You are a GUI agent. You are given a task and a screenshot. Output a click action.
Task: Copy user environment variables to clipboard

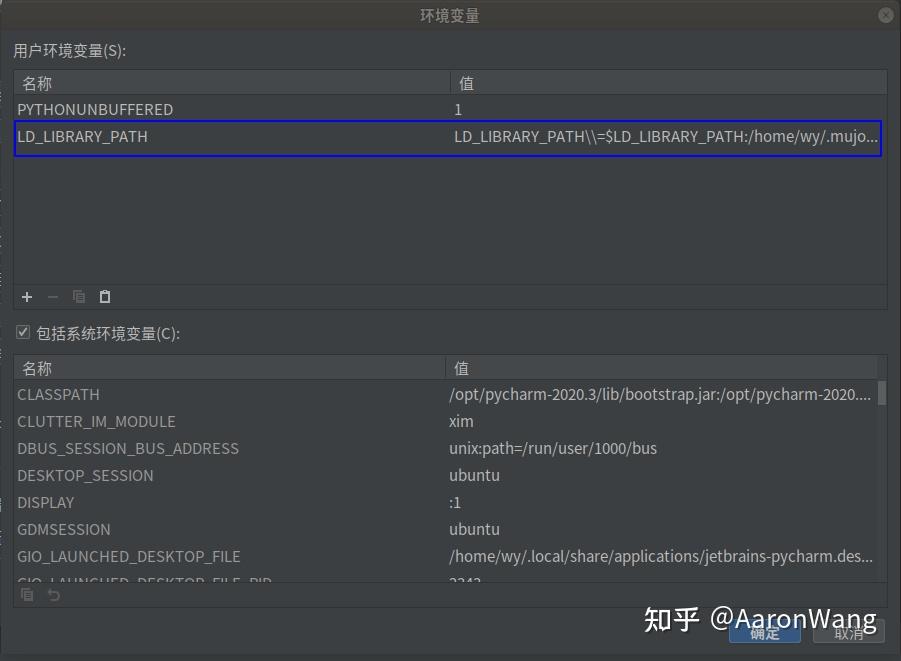coord(78,296)
